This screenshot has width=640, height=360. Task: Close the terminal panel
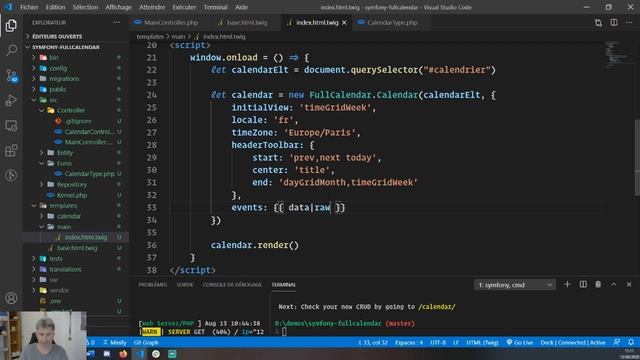(x=629, y=284)
